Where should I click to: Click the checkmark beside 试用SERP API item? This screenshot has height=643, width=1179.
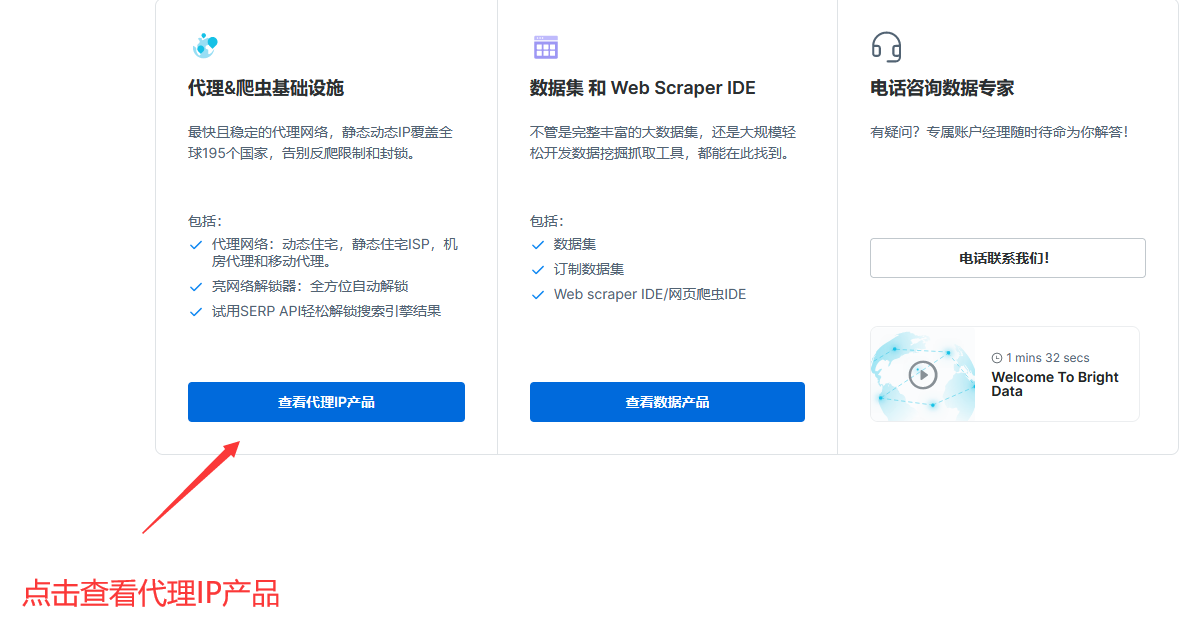[196, 311]
